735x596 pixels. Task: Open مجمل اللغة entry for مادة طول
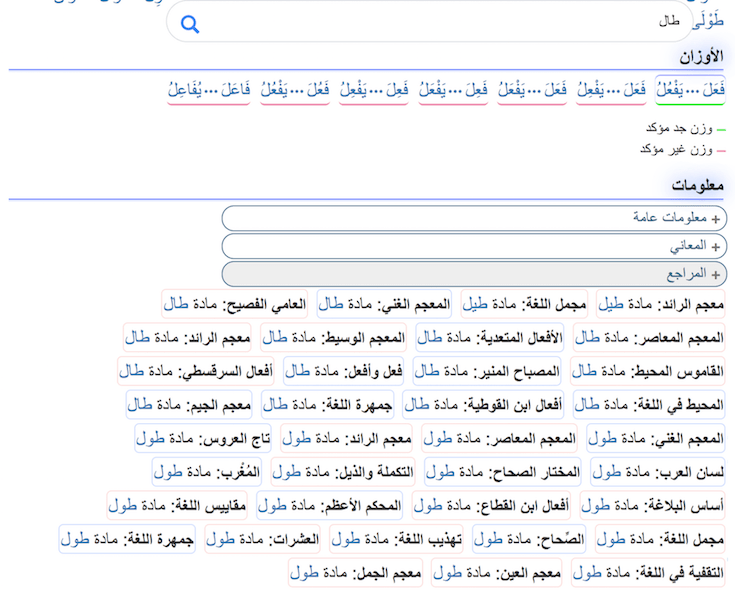[660, 539]
